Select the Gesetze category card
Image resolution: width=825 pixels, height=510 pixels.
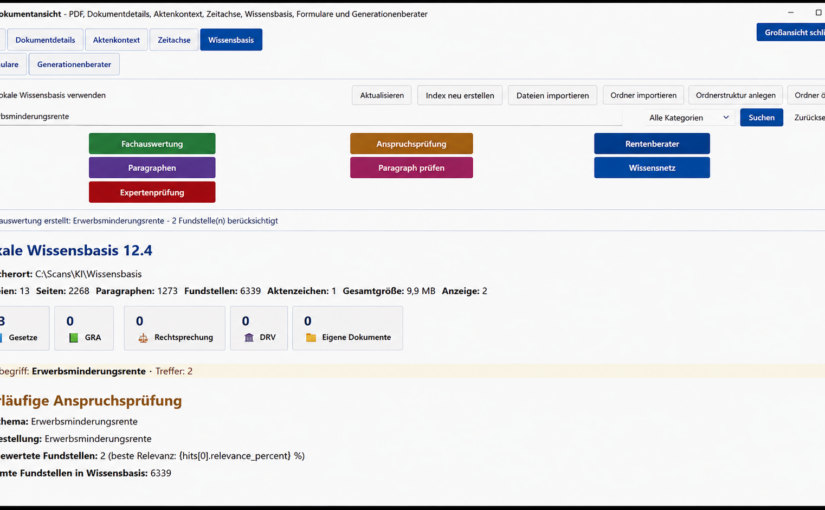click(23, 328)
